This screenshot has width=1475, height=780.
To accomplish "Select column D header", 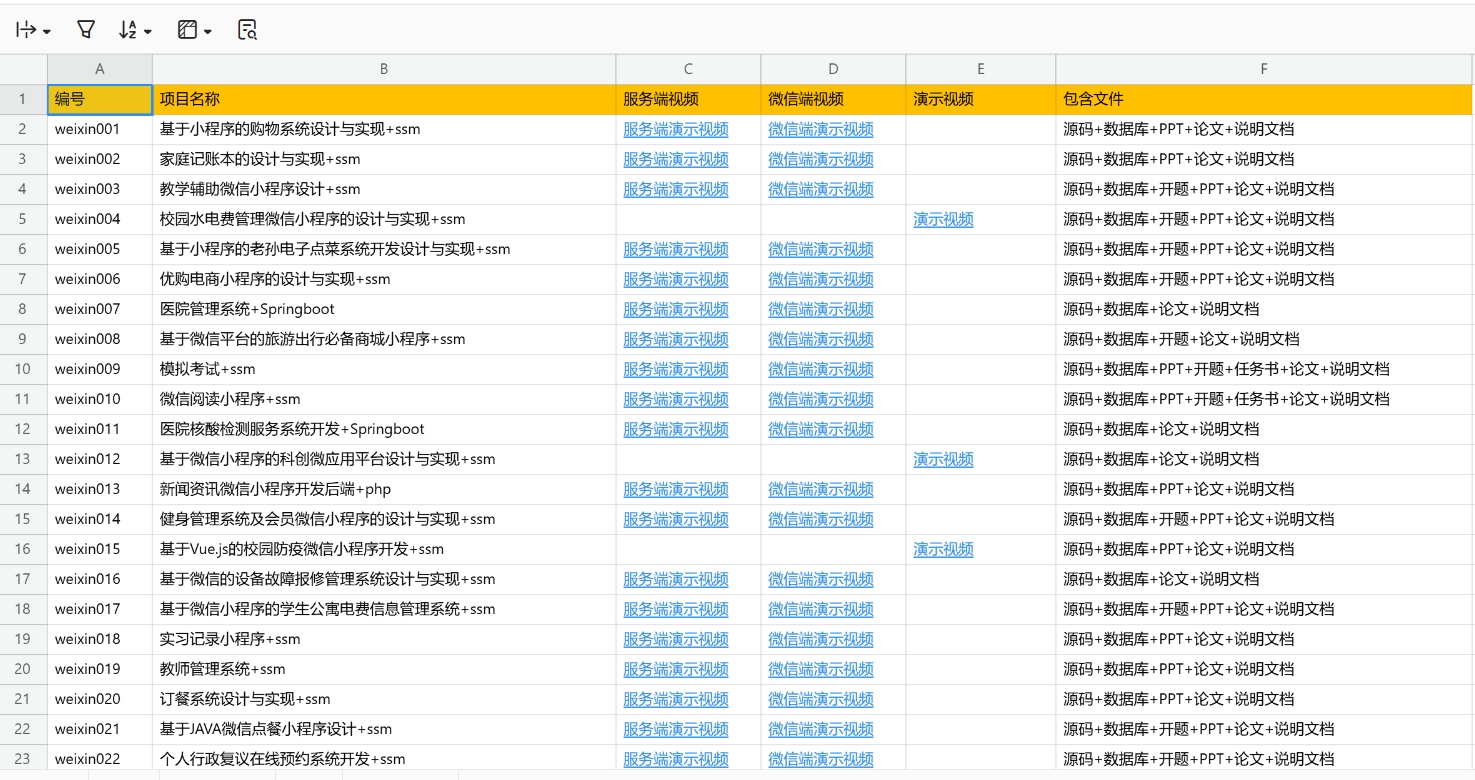I will (833, 69).
